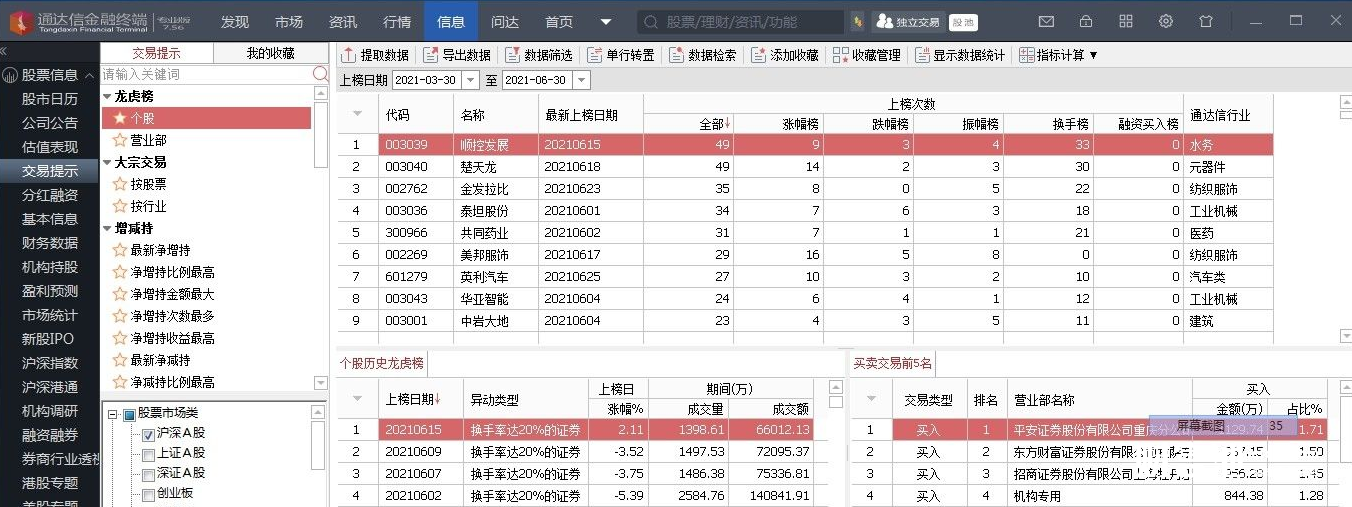1352x507 pixels.
Task: Click star icon beside 营业部
Action: tap(120, 140)
